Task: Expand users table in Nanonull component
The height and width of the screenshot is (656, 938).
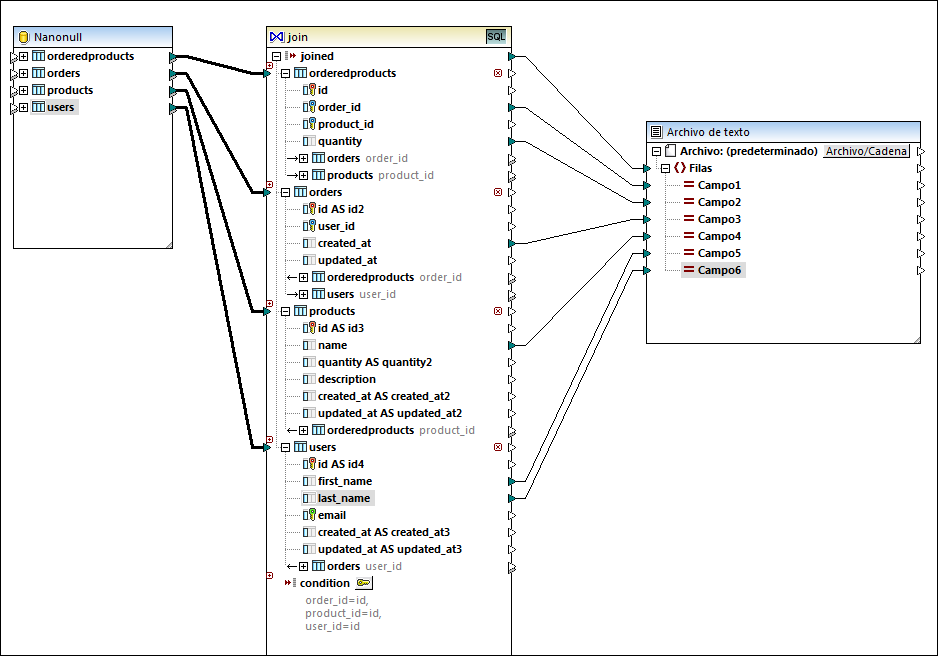Action: point(24,107)
